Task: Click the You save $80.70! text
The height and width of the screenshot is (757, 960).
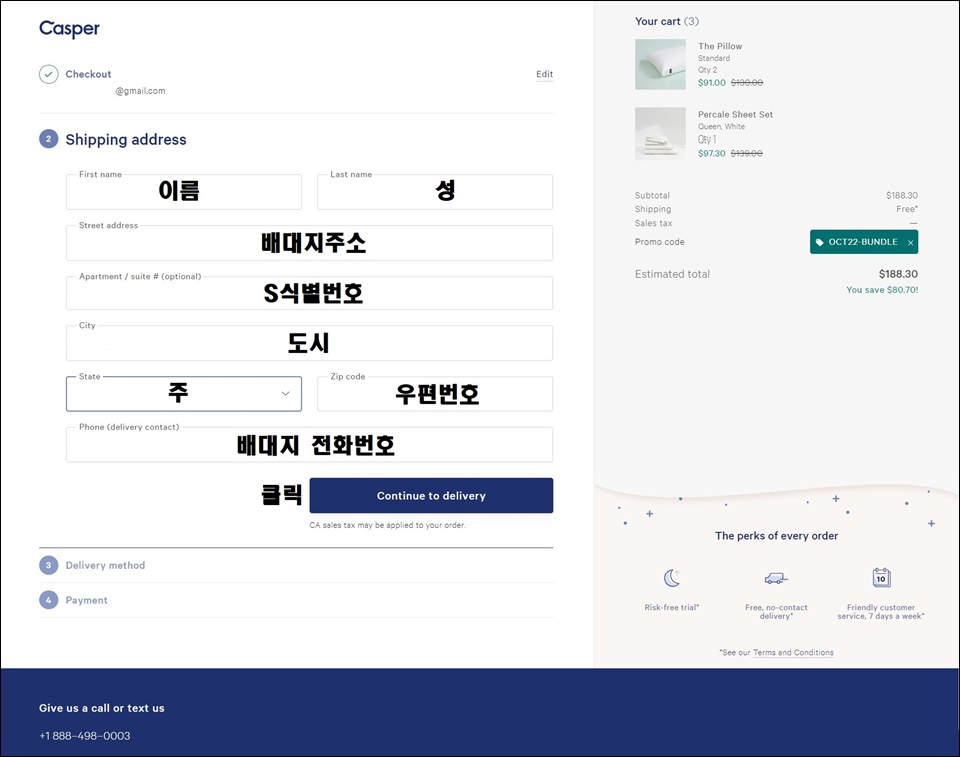Action: 882,290
